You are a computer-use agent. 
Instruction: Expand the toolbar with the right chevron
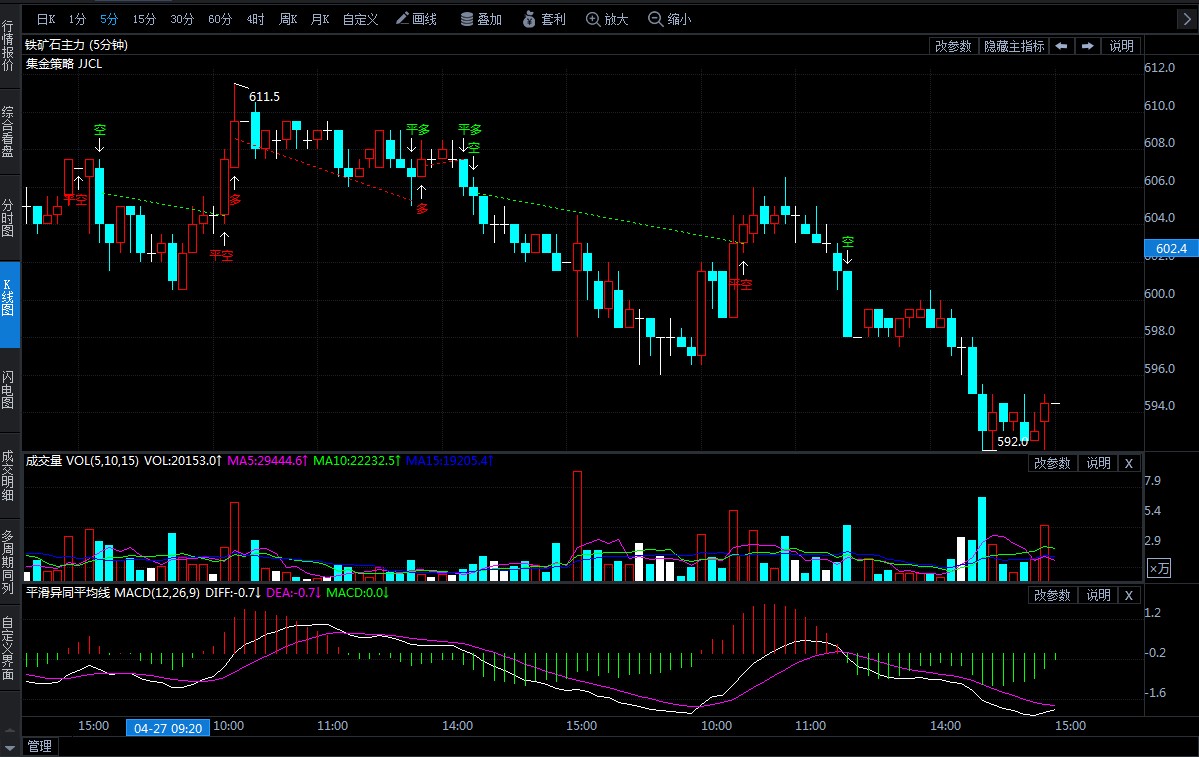pyautogui.click(x=1186, y=19)
